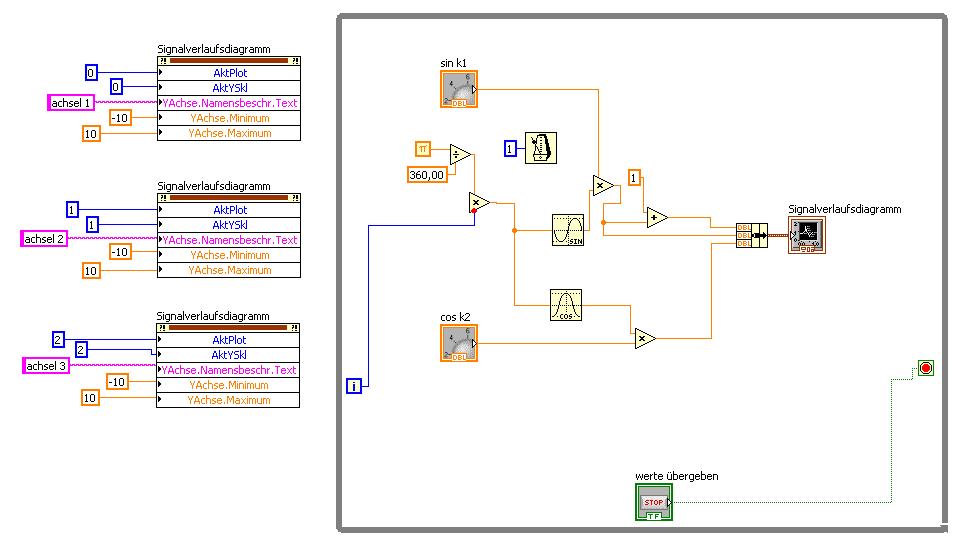
Task: Click YAchse.Namensbeschr.Text in first property node
Action: (229, 103)
